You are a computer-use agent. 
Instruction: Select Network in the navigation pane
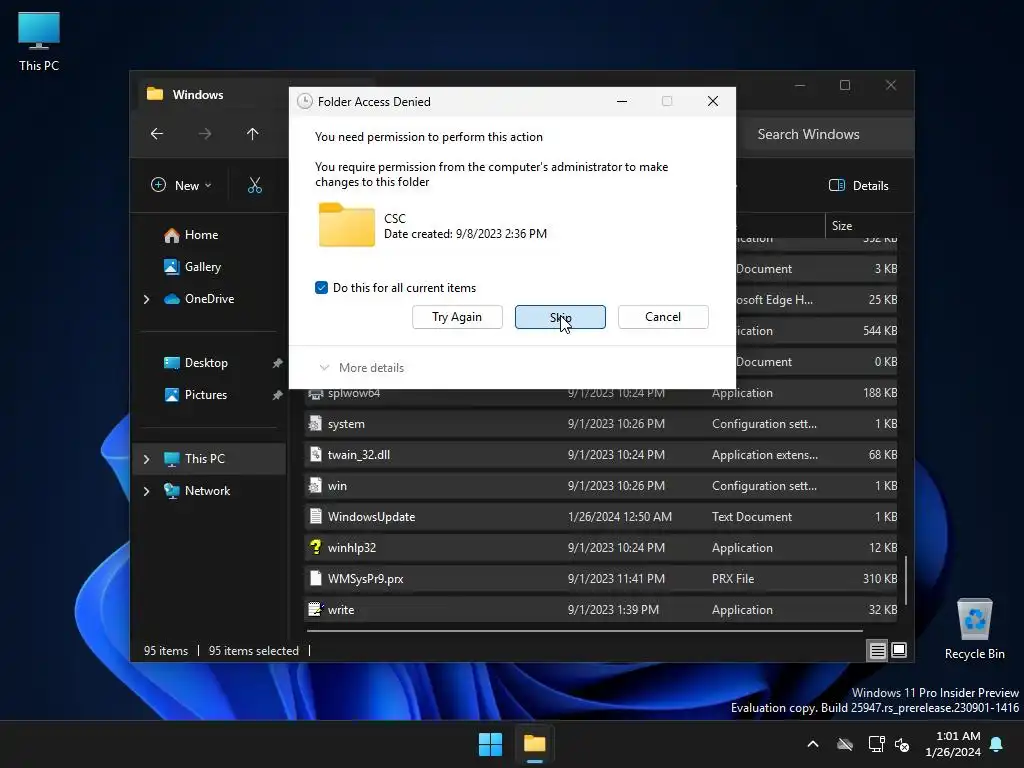[x=207, y=491]
